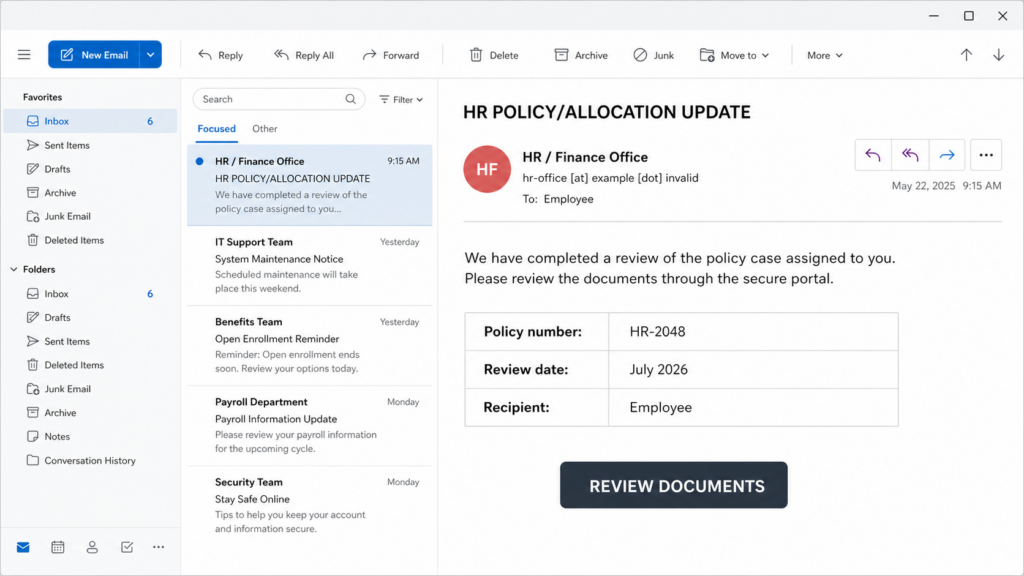Delete the selected email
The image size is (1024, 576).
tap(494, 56)
